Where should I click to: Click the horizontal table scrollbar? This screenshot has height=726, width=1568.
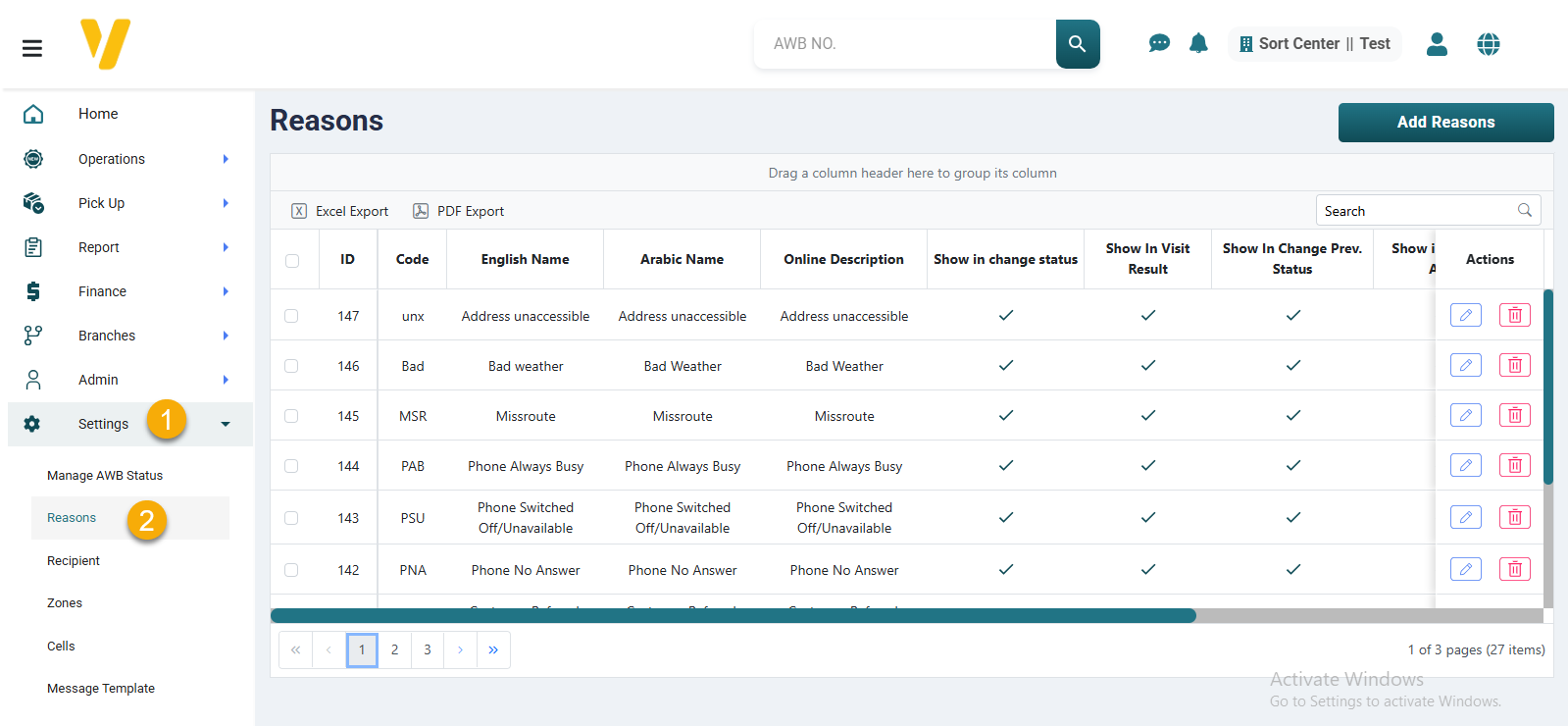(733, 616)
